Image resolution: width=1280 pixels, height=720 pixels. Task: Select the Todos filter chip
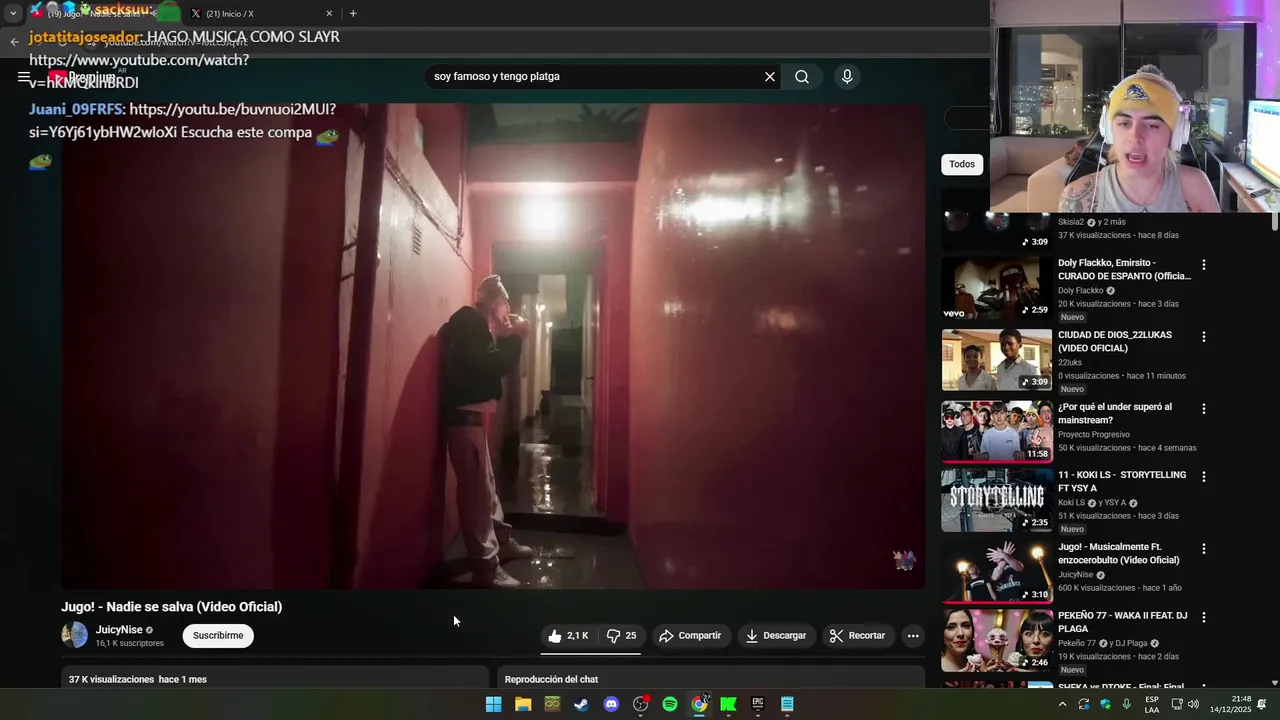[962, 164]
